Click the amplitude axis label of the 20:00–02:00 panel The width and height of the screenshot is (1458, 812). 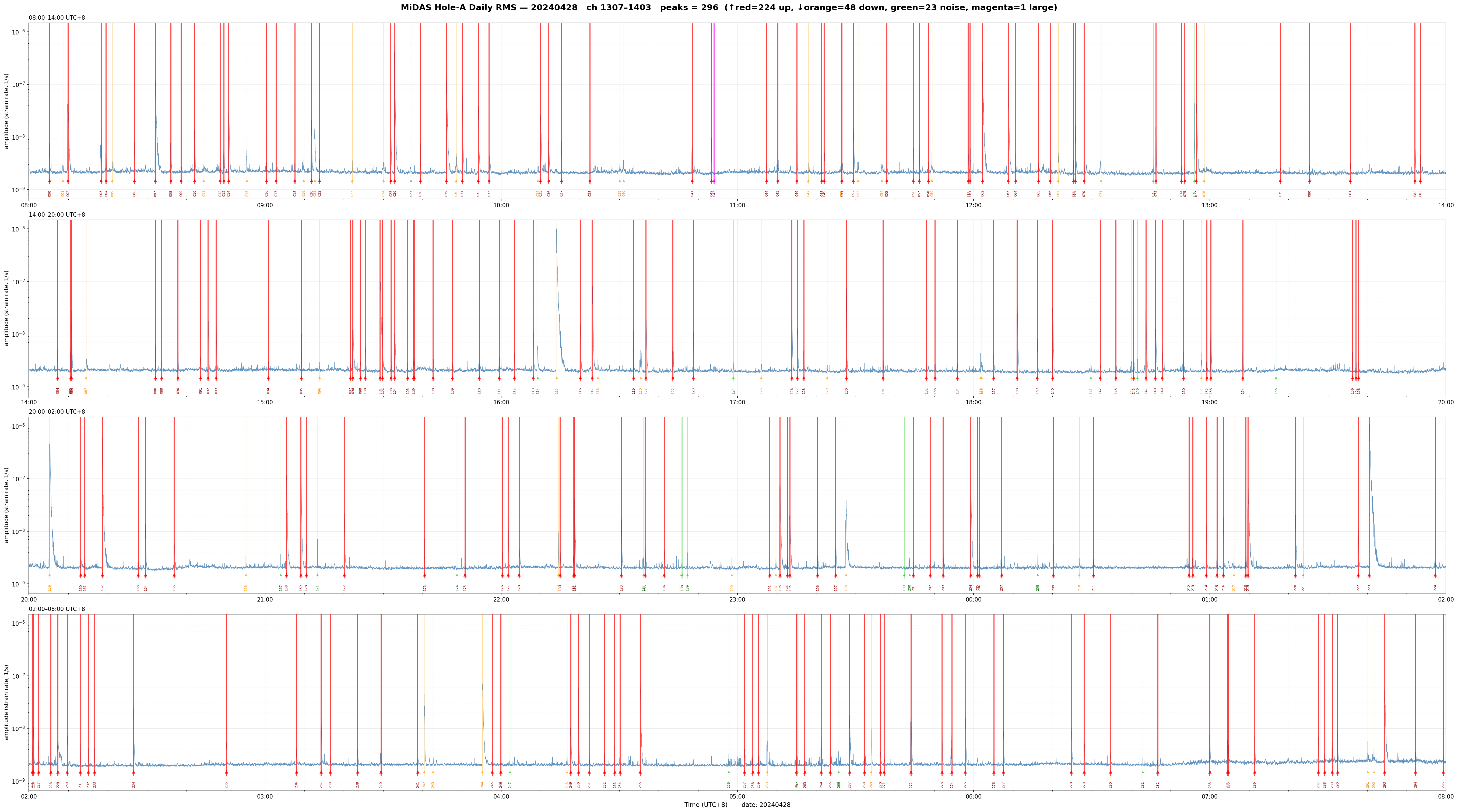(x=7, y=505)
